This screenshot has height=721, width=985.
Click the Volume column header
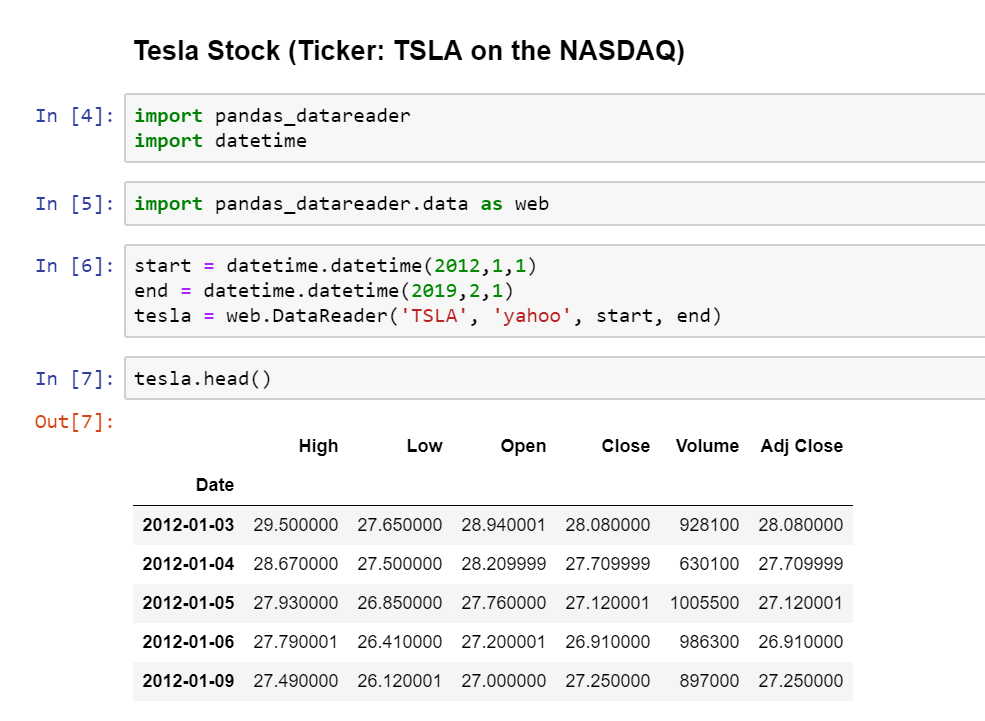point(707,446)
